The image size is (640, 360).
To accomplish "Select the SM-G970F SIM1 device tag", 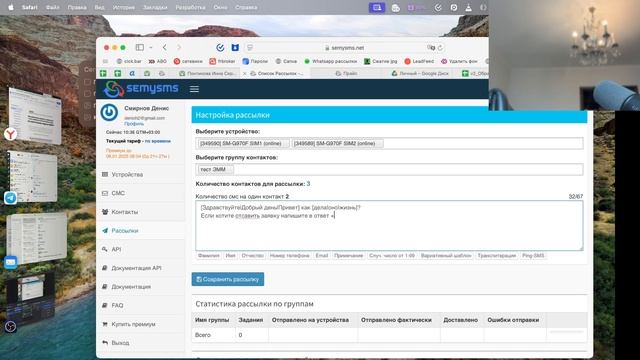I will (x=243, y=143).
